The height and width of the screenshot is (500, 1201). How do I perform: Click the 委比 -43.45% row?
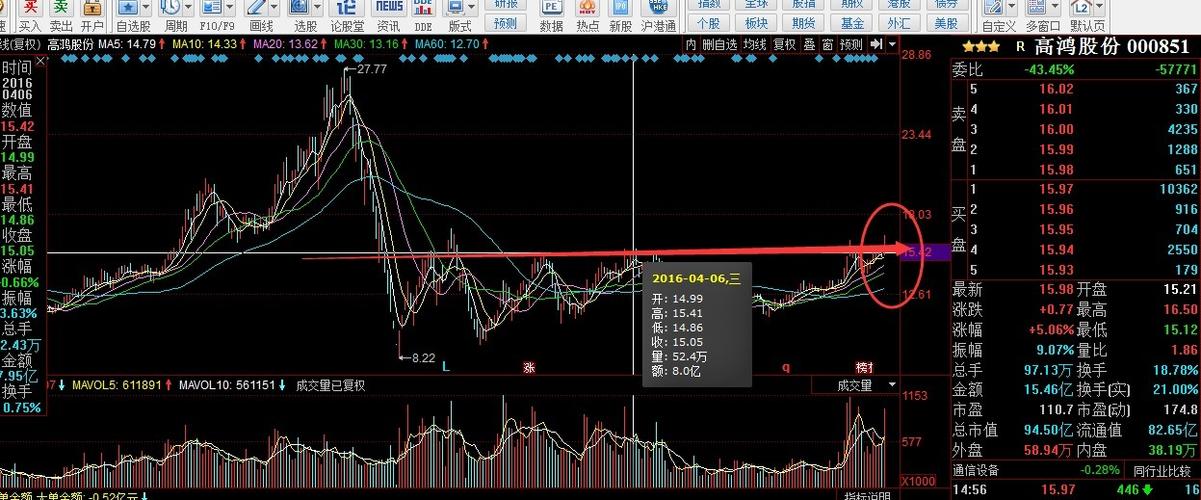(1074, 69)
